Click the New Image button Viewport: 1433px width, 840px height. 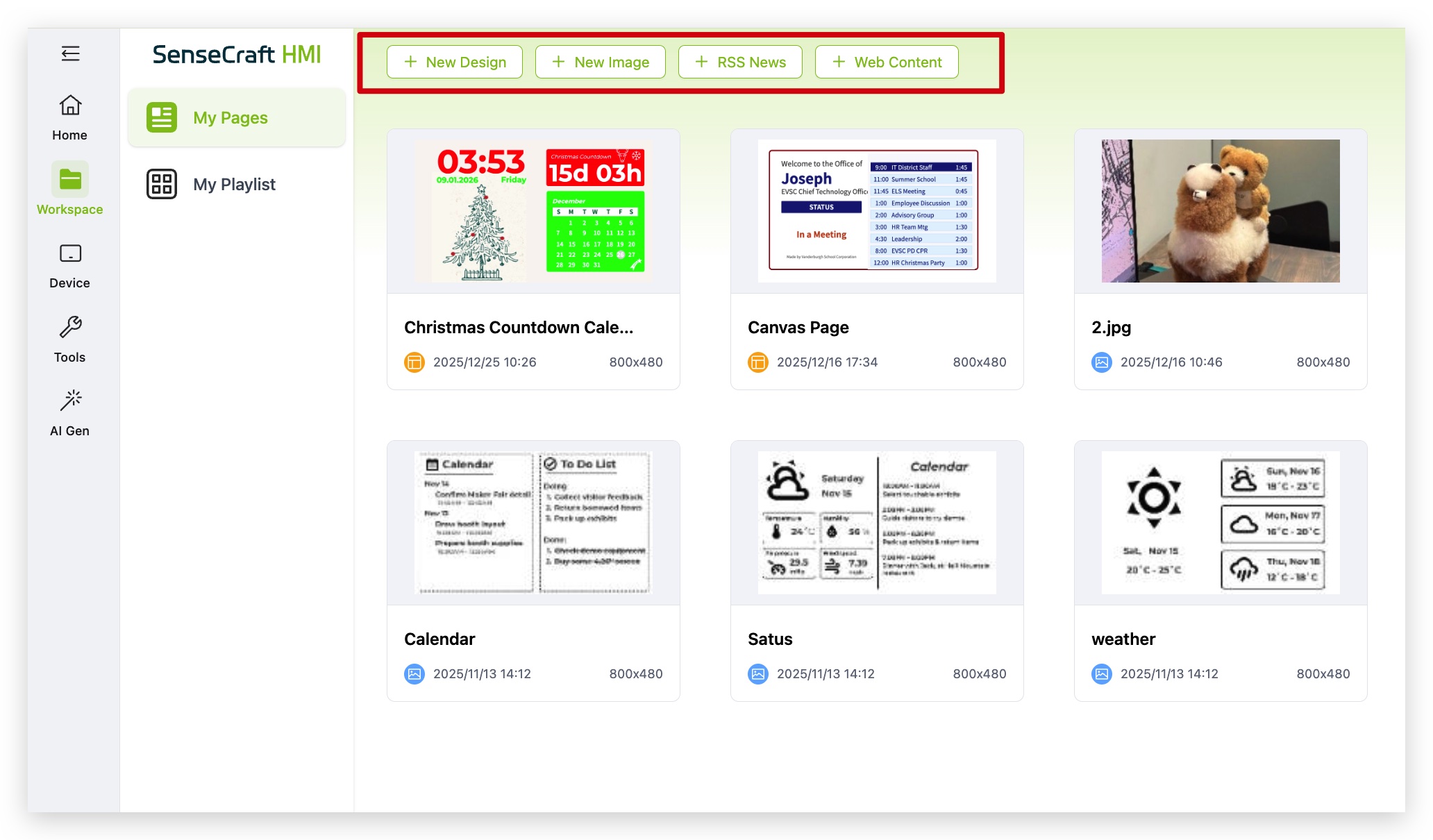600,62
